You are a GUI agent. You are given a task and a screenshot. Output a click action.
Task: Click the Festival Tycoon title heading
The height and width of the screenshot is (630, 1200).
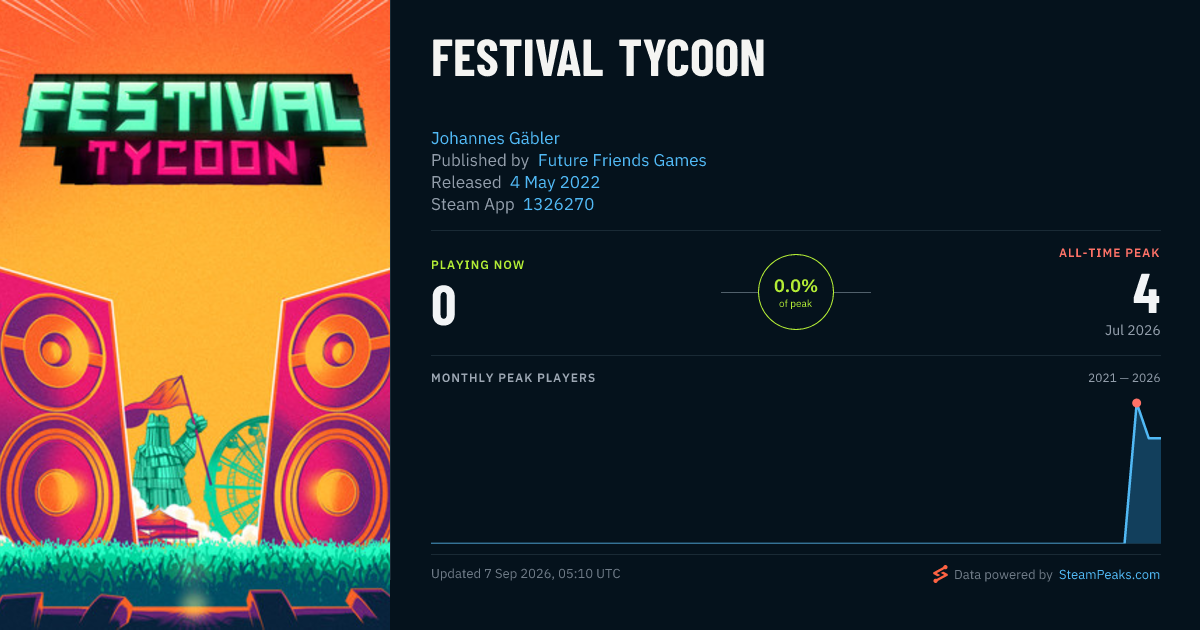click(x=598, y=60)
